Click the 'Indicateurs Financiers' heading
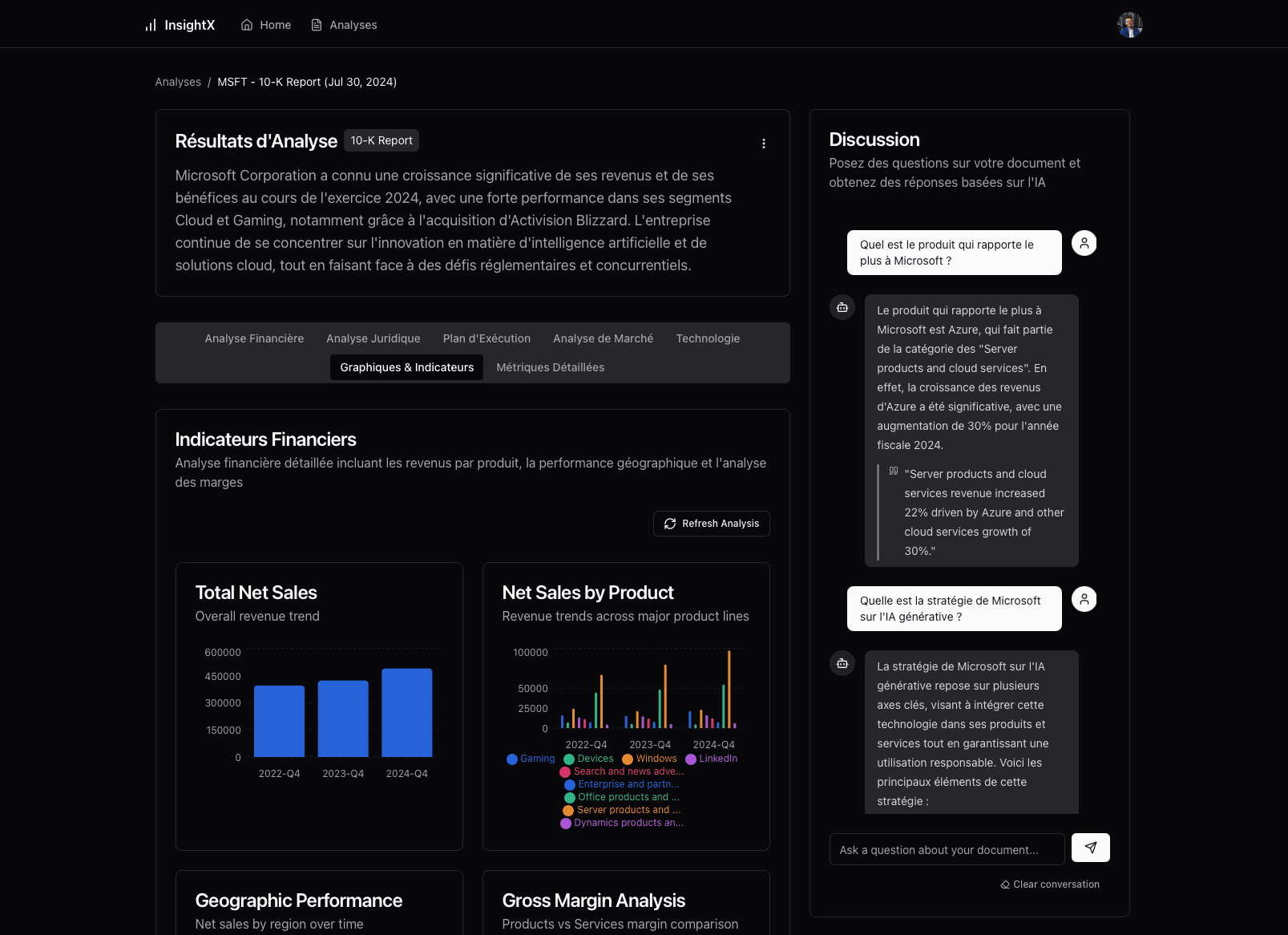Image resolution: width=1288 pixels, height=935 pixels. (x=266, y=439)
